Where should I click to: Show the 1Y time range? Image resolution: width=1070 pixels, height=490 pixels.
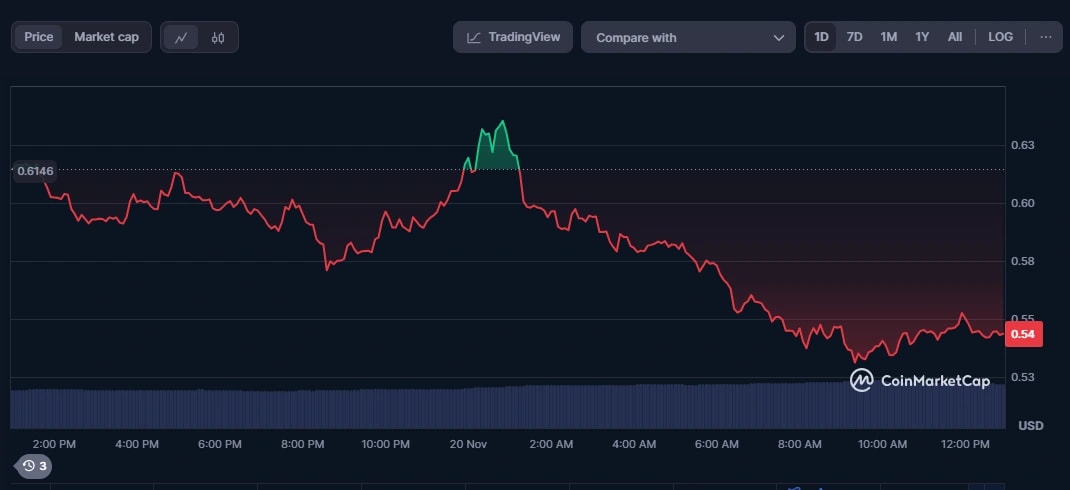coord(922,37)
